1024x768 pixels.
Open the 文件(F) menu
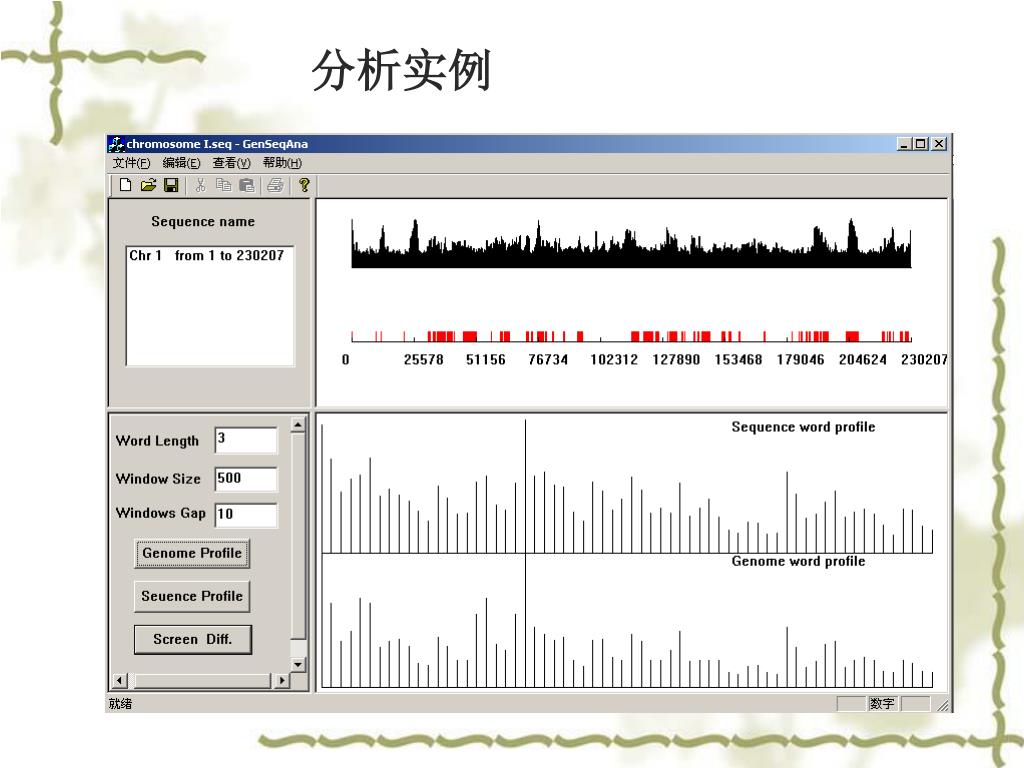[131, 163]
